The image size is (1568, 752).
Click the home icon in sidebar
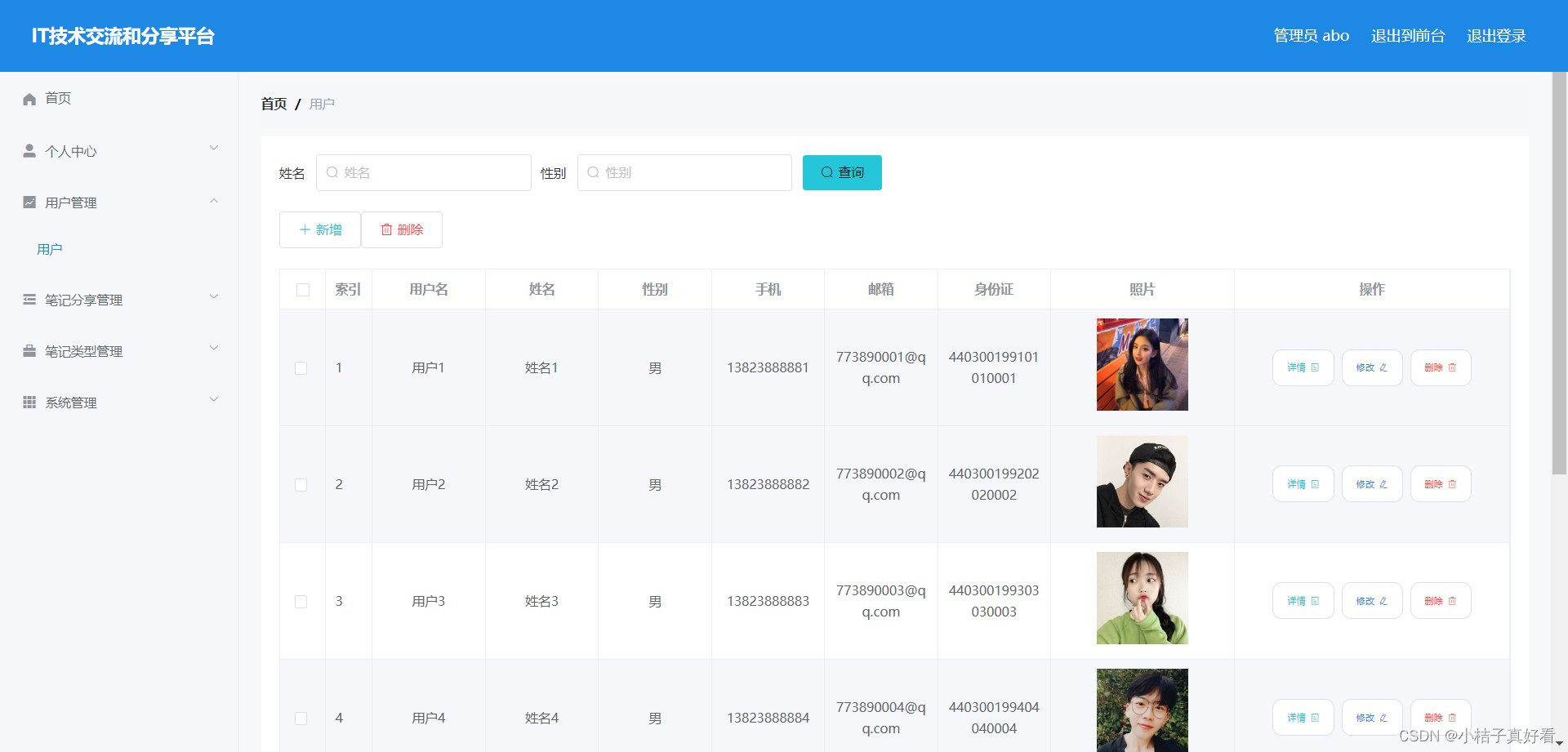(x=29, y=99)
